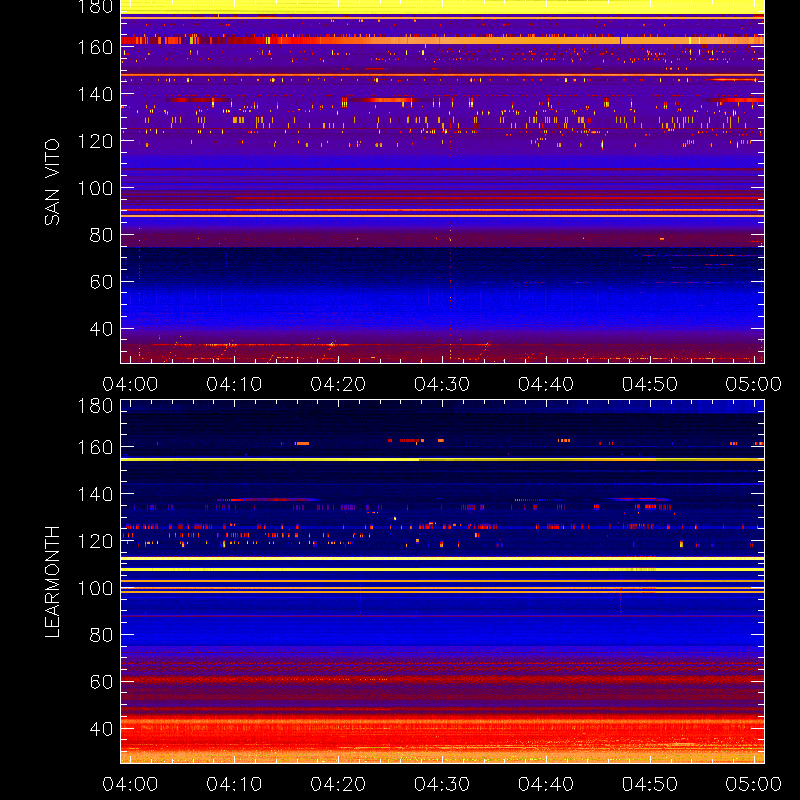This screenshot has width=800, height=800.
Task: Select the 80 tick label on San Vito plot
Action: [x=101, y=235]
